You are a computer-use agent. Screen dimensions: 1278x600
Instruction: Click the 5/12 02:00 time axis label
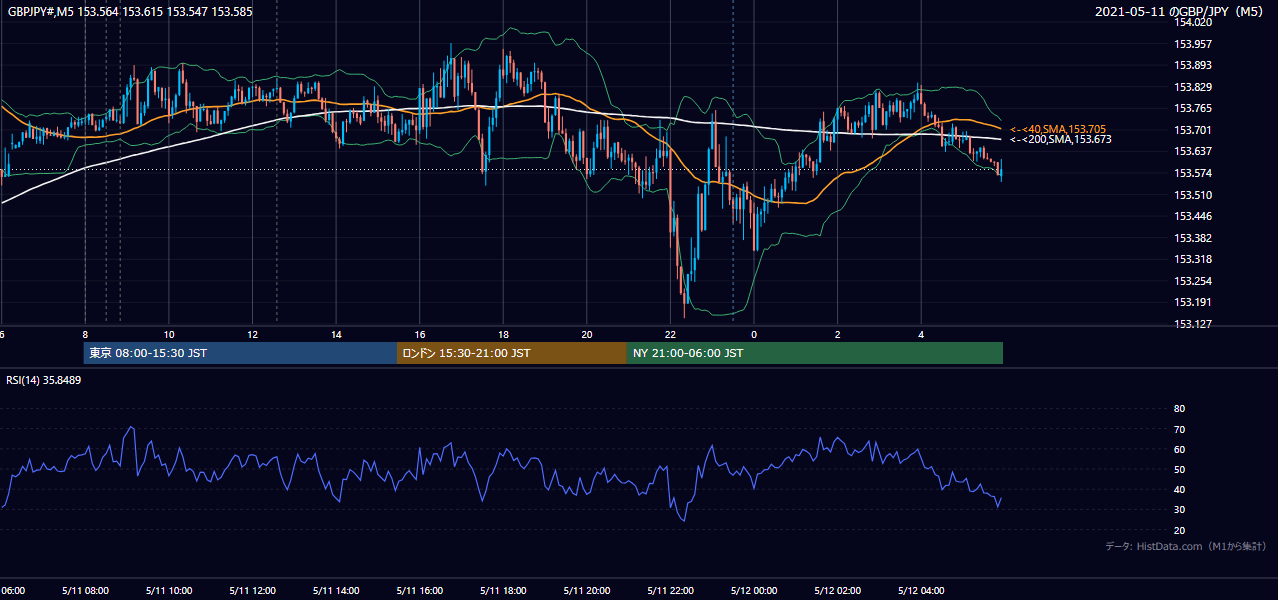tap(838, 591)
